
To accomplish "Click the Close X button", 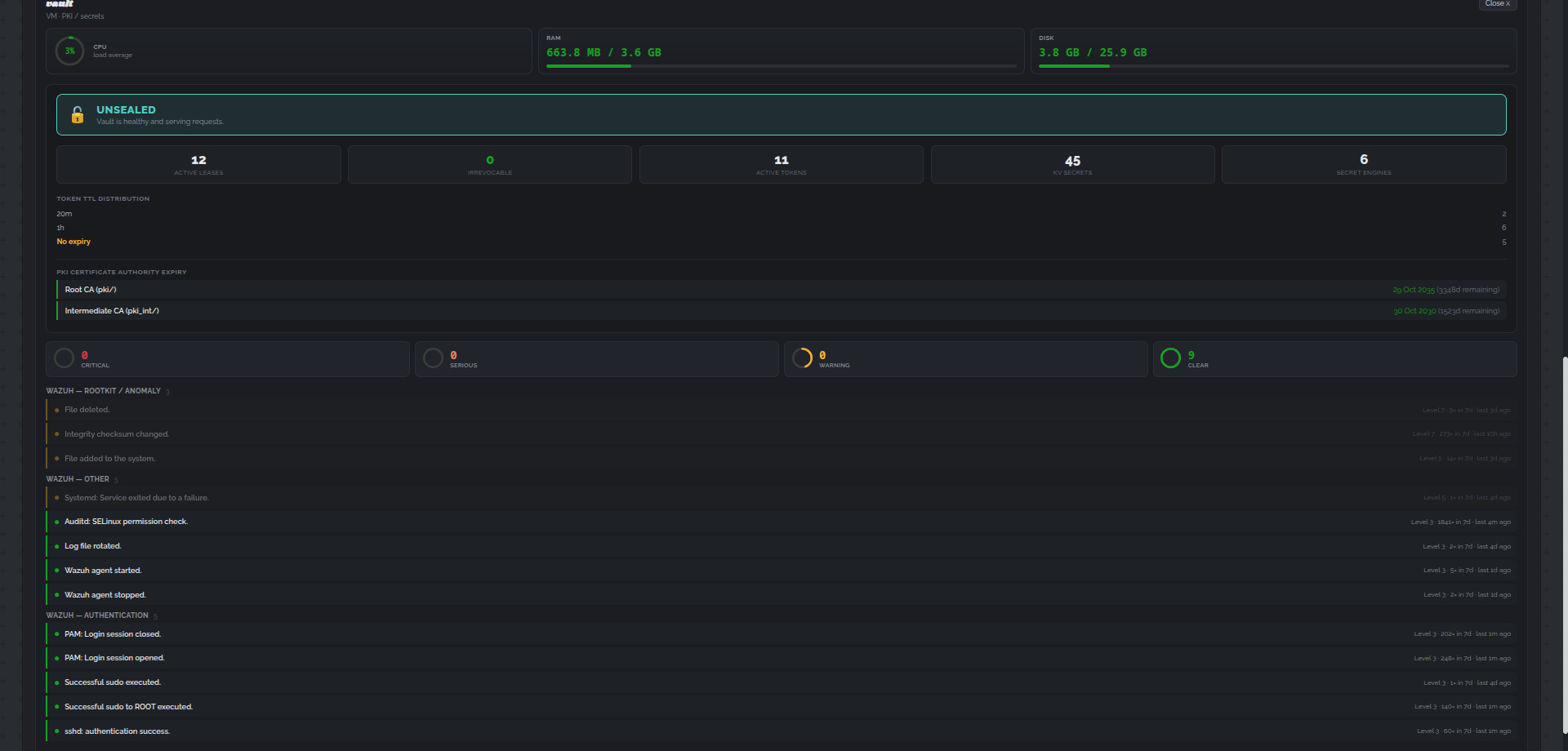I will (x=1498, y=4).
